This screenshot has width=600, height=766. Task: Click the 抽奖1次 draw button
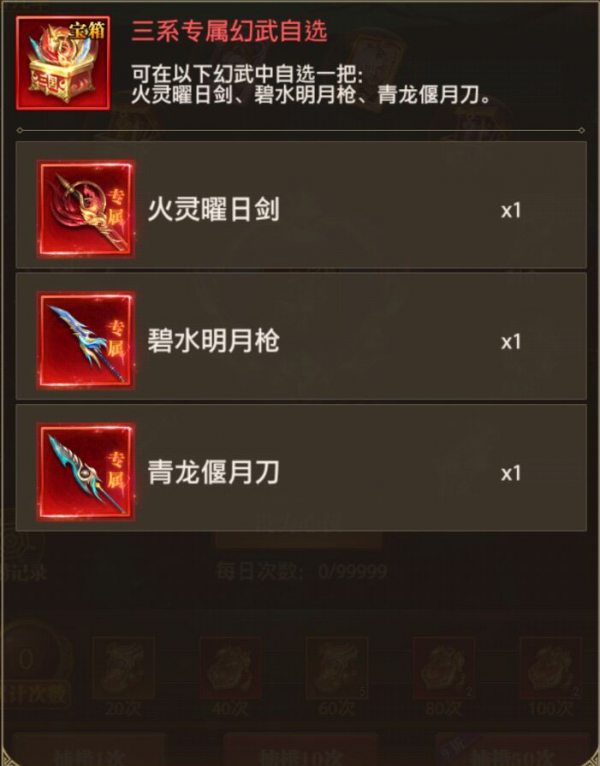tap(90, 749)
